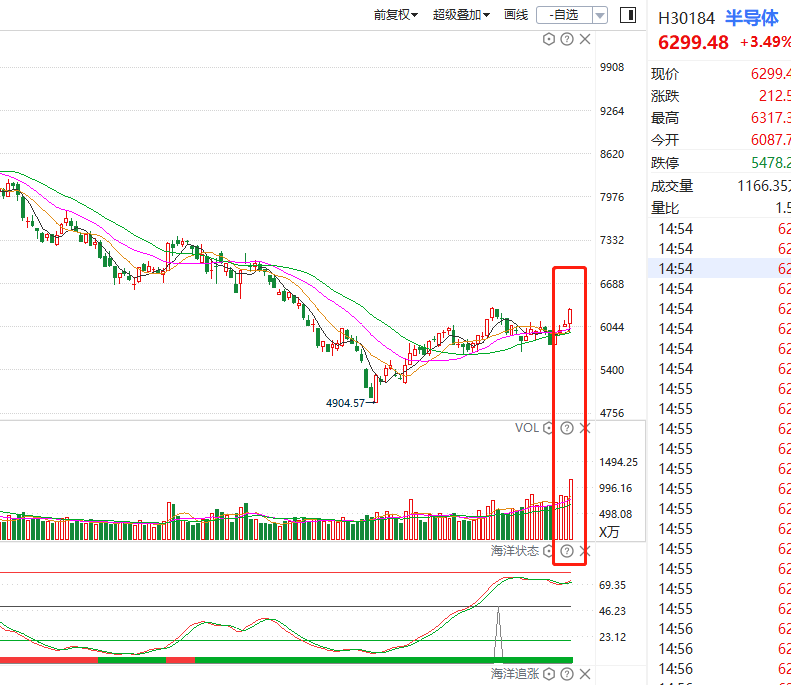Open the 海洋追涨 indicator settings icon
The height and width of the screenshot is (685, 791).
pos(549,674)
